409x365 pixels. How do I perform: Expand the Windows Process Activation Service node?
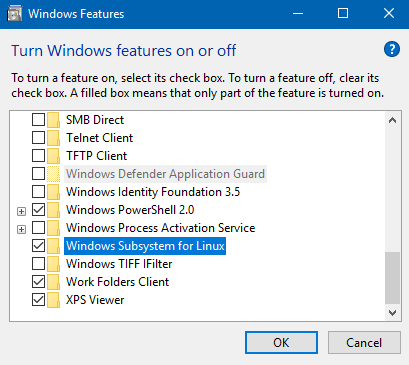click(x=22, y=229)
